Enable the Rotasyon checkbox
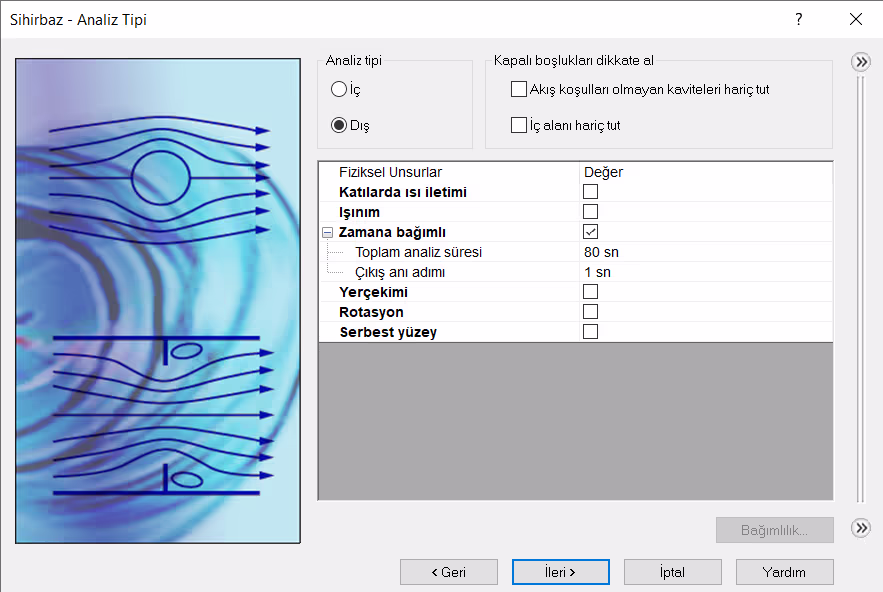Viewport: 883px width, 592px height. [x=590, y=311]
